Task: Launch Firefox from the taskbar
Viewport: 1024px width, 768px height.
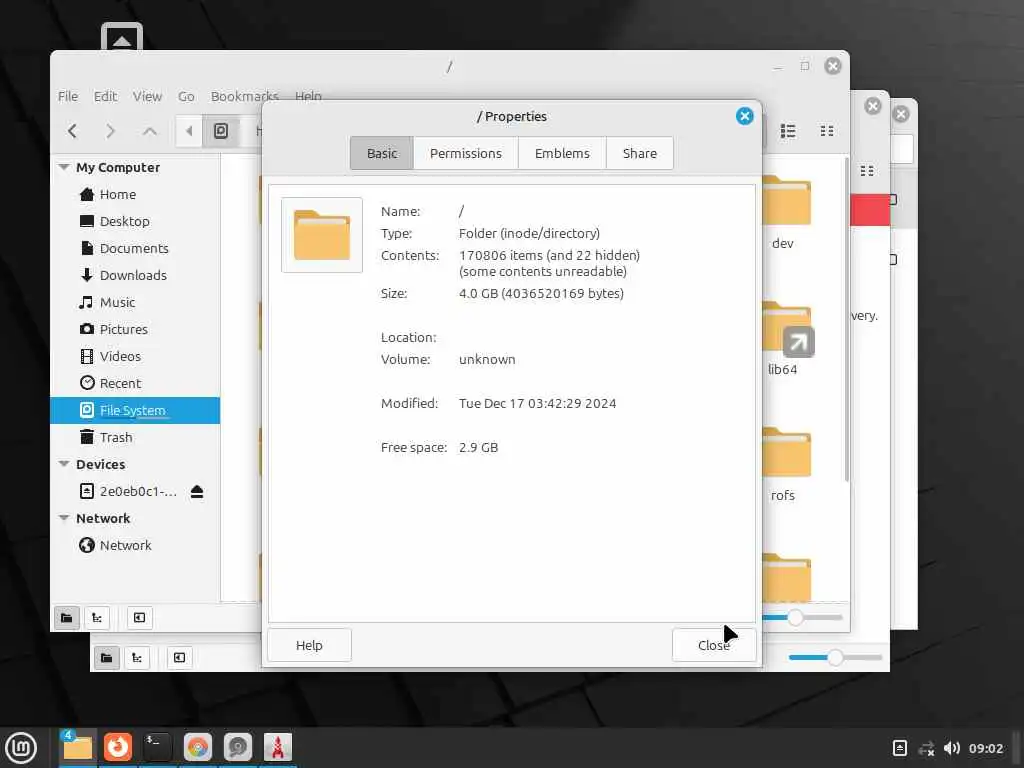Action: (x=118, y=747)
